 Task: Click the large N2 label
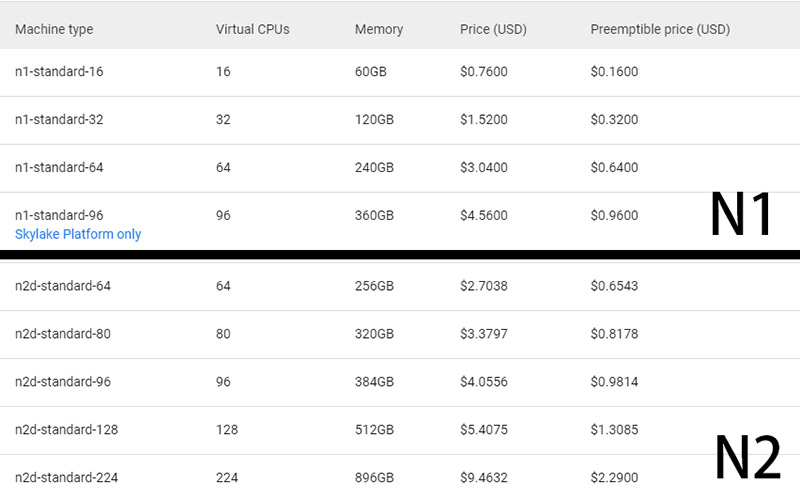tap(748, 457)
